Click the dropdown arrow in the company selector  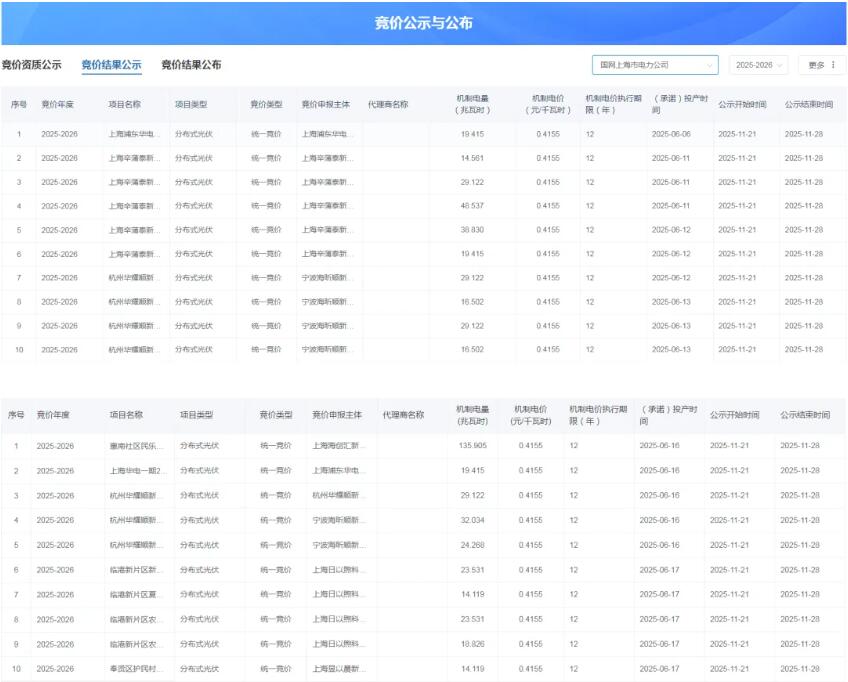[711, 64]
